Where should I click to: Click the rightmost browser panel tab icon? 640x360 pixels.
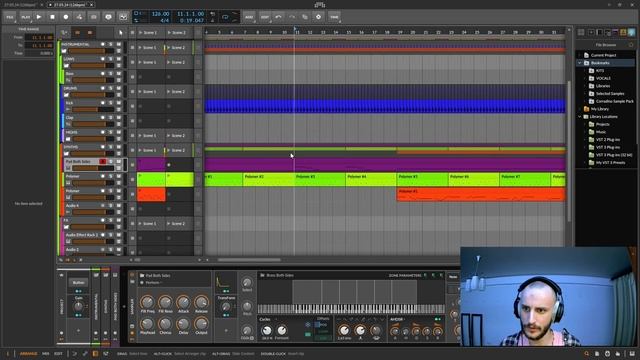pos(631,32)
